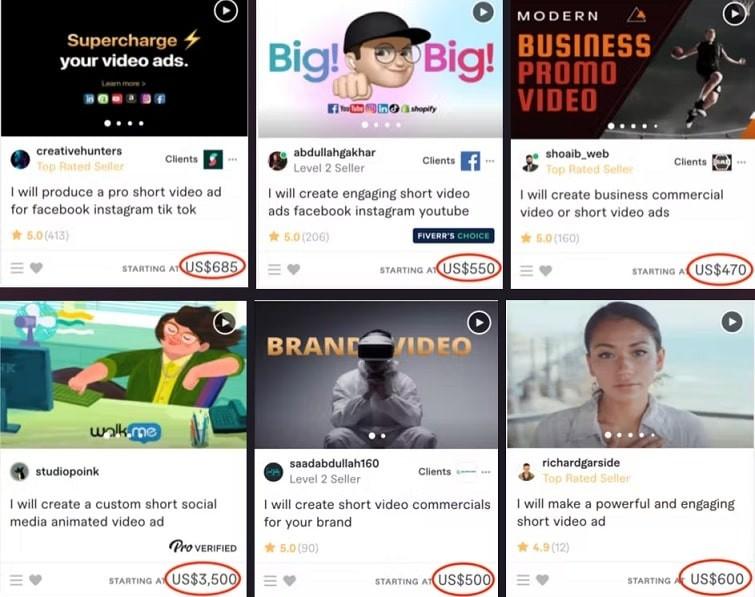
Task: Open creativehunters profile avatar
Action: click(20, 159)
